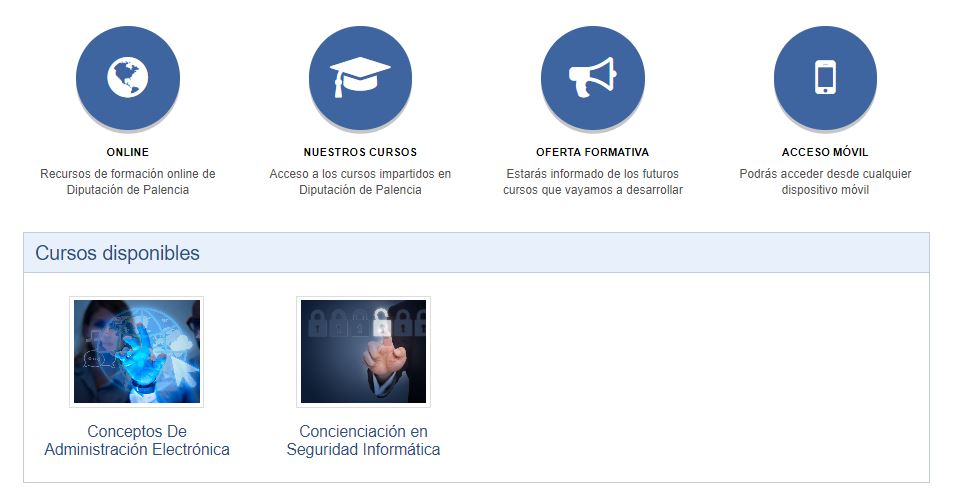Select the ACCESO MÓVIL heading

(825, 152)
